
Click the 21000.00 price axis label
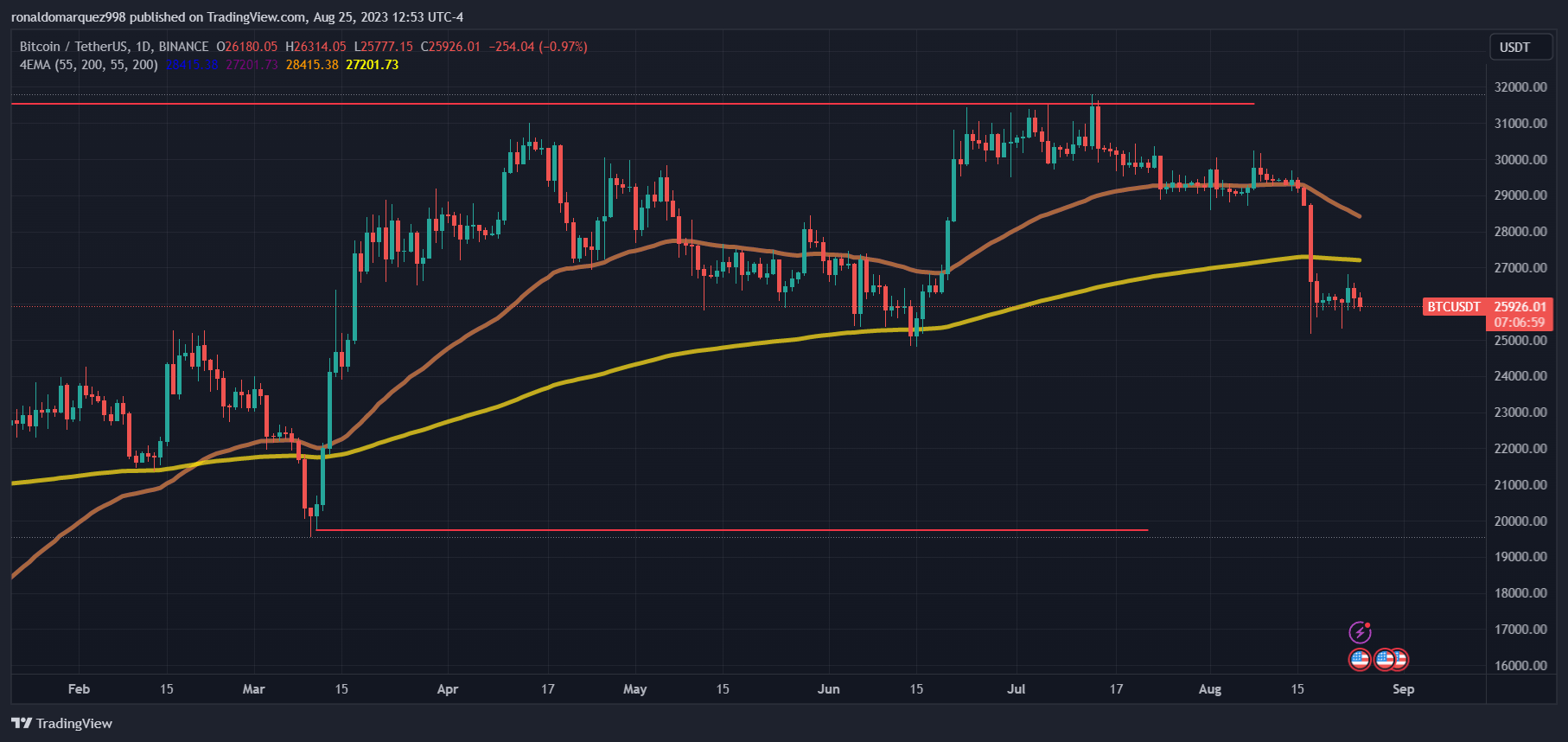1520,485
